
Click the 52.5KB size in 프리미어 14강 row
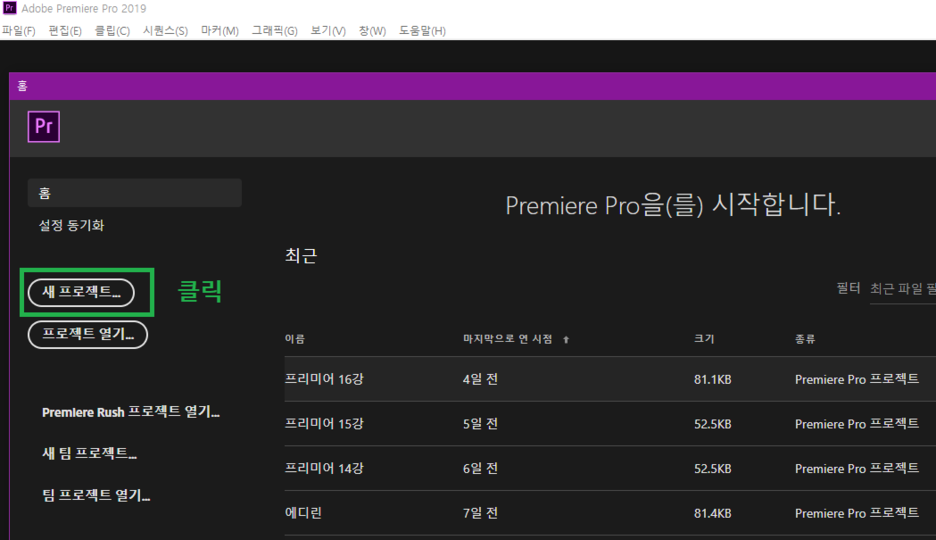coord(713,468)
